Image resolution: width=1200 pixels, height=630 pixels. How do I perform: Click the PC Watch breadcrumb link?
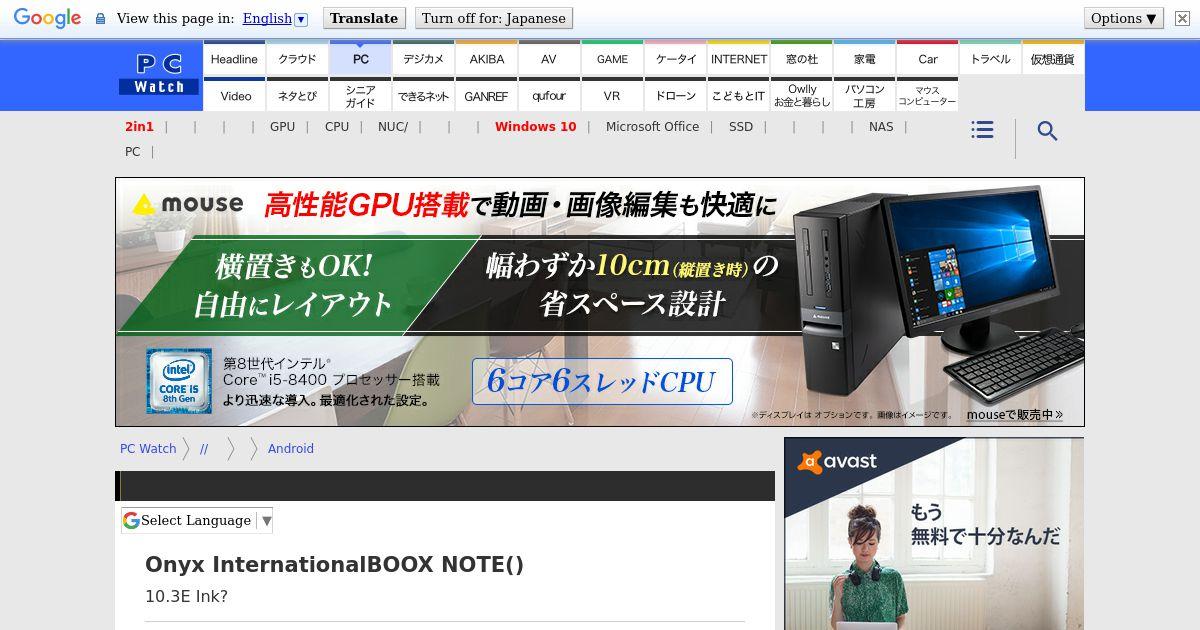(148, 449)
